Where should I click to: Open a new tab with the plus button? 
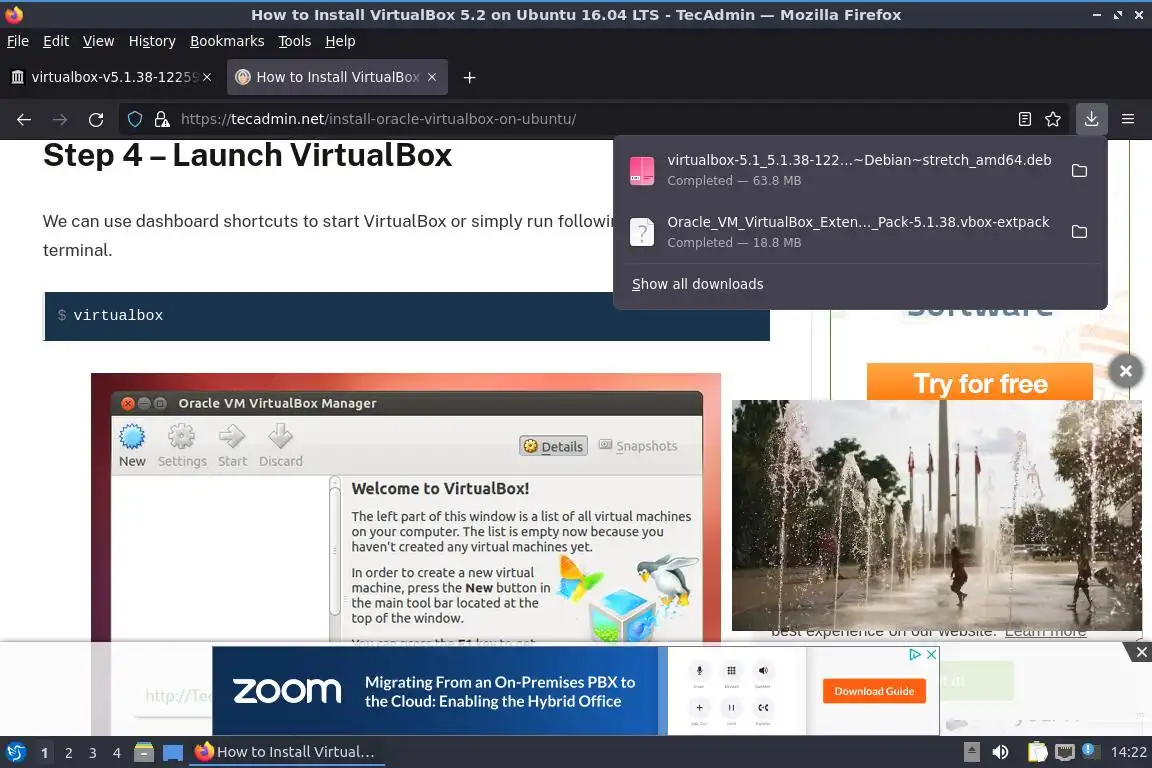tap(469, 77)
